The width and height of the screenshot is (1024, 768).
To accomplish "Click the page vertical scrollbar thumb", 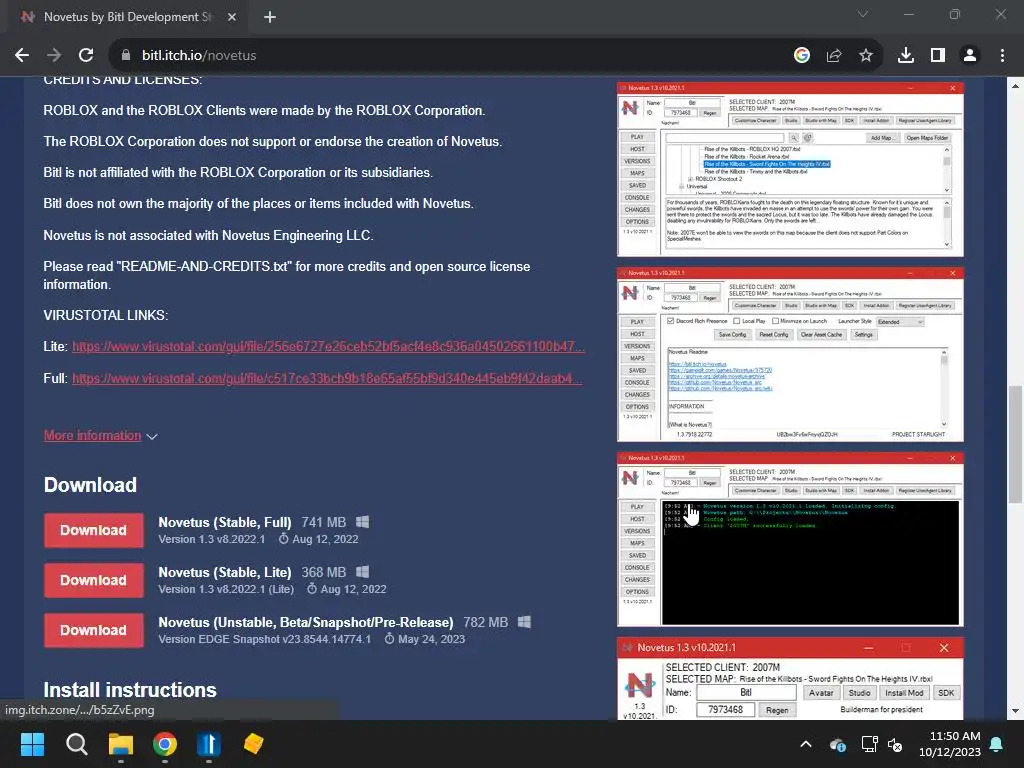I will pos(1015,445).
